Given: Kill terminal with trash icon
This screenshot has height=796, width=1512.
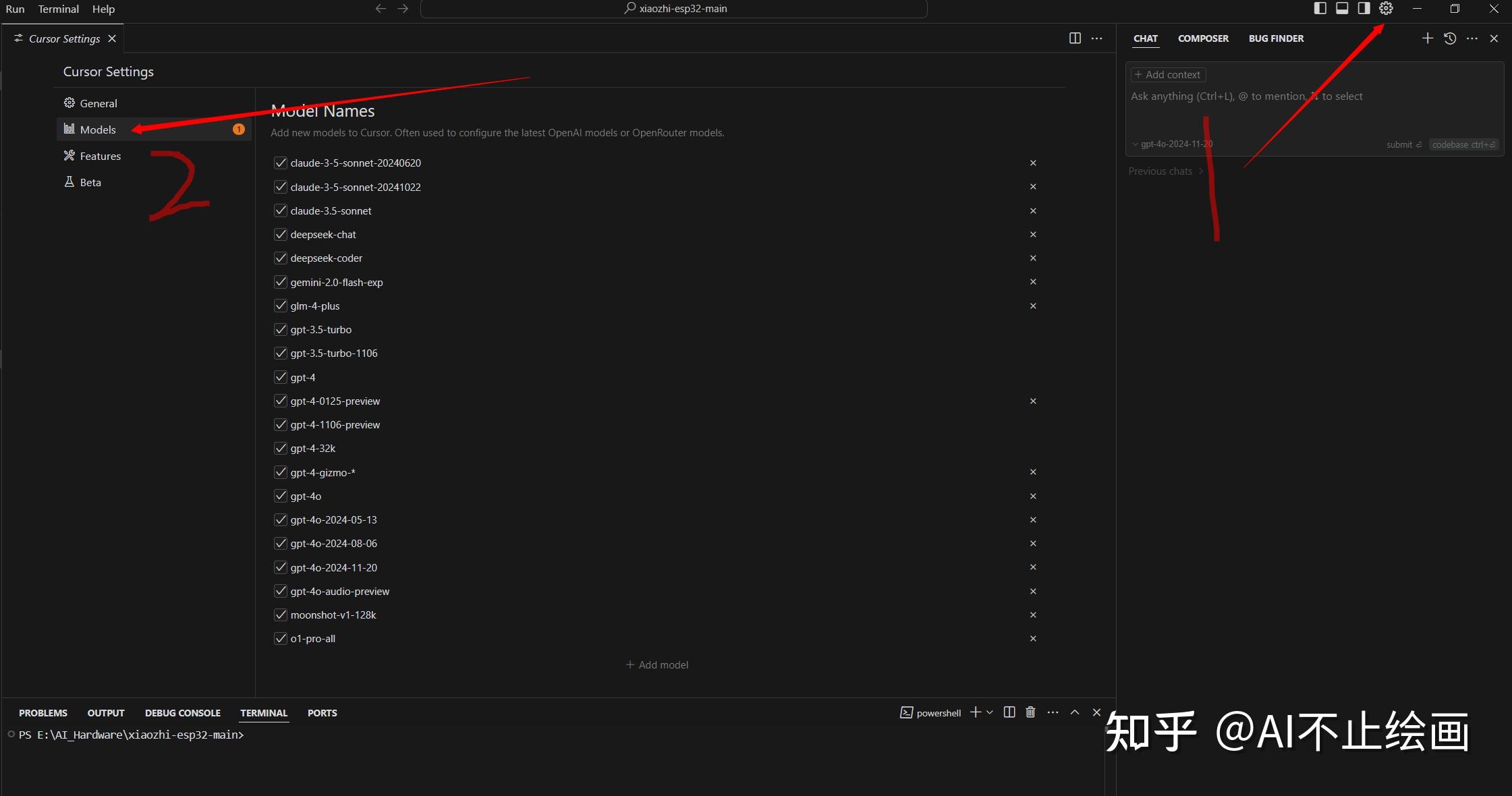Looking at the screenshot, I should [1030, 712].
